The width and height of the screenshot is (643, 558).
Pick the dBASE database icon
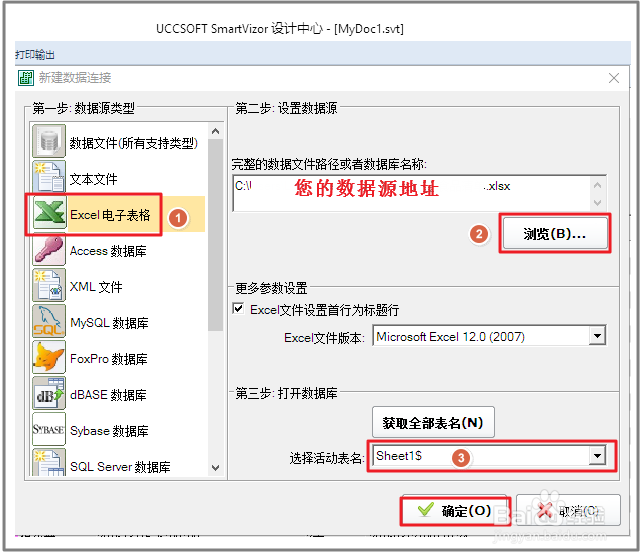pyautogui.click(x=49, y=394)
